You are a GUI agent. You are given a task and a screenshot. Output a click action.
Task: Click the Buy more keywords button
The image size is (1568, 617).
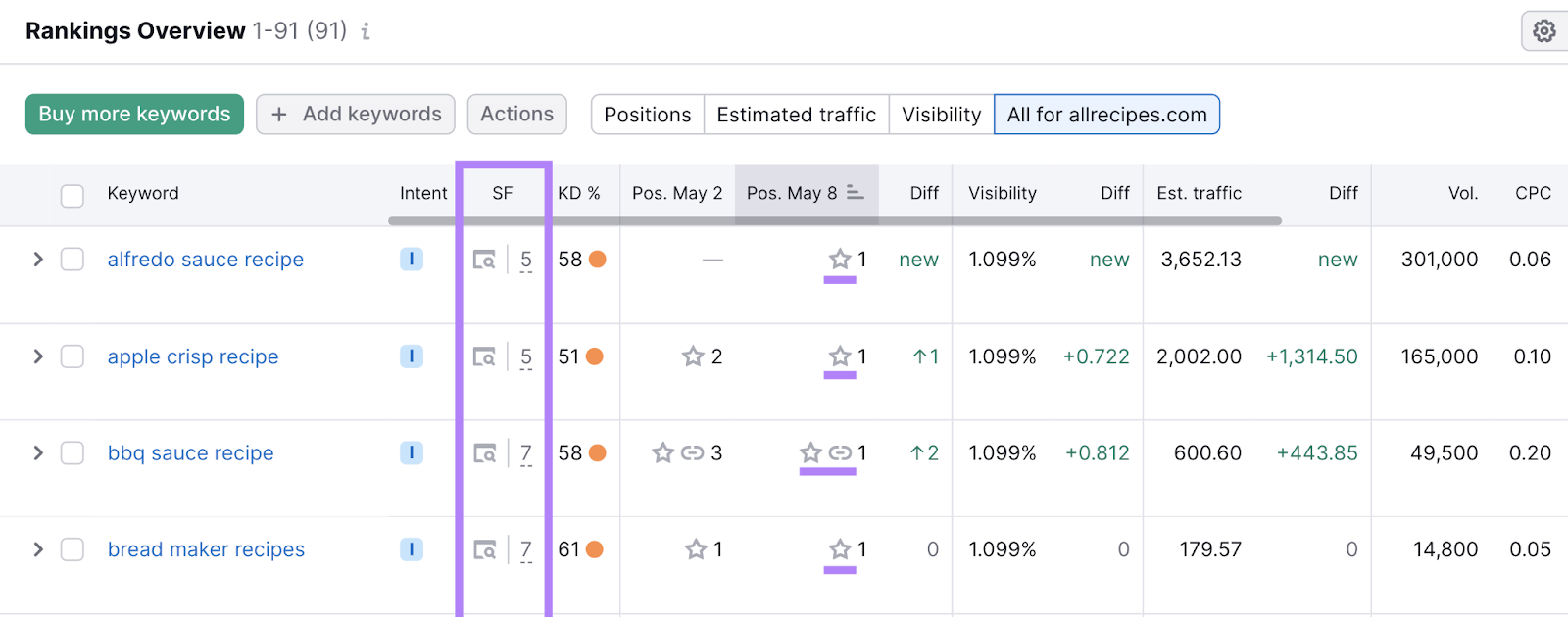pyautogui.click(x=134, y=115)
